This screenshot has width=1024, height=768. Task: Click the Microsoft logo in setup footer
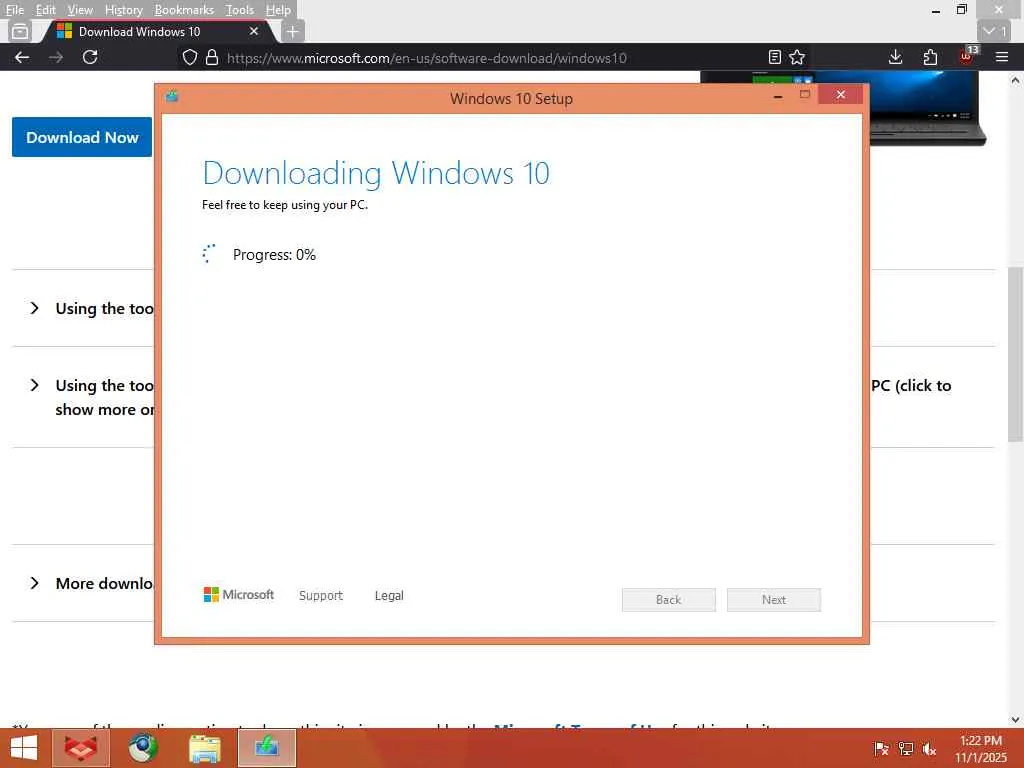(239, 595)
